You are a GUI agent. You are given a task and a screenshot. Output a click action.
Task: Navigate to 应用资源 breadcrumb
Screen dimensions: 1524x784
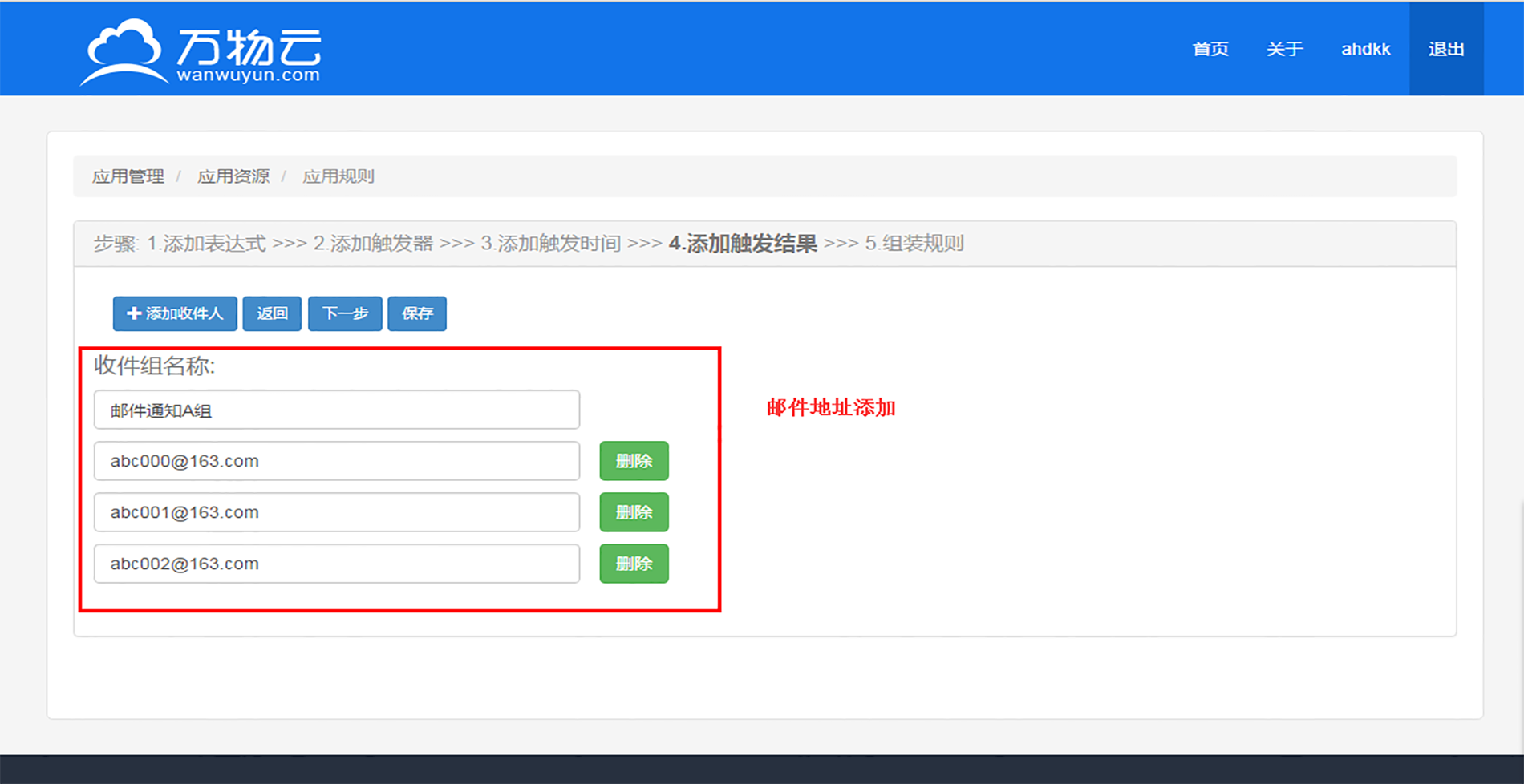(233, 176)
